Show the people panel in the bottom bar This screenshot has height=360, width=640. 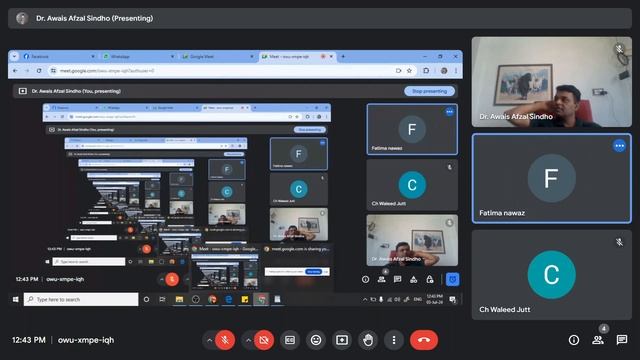pos(598,340)
